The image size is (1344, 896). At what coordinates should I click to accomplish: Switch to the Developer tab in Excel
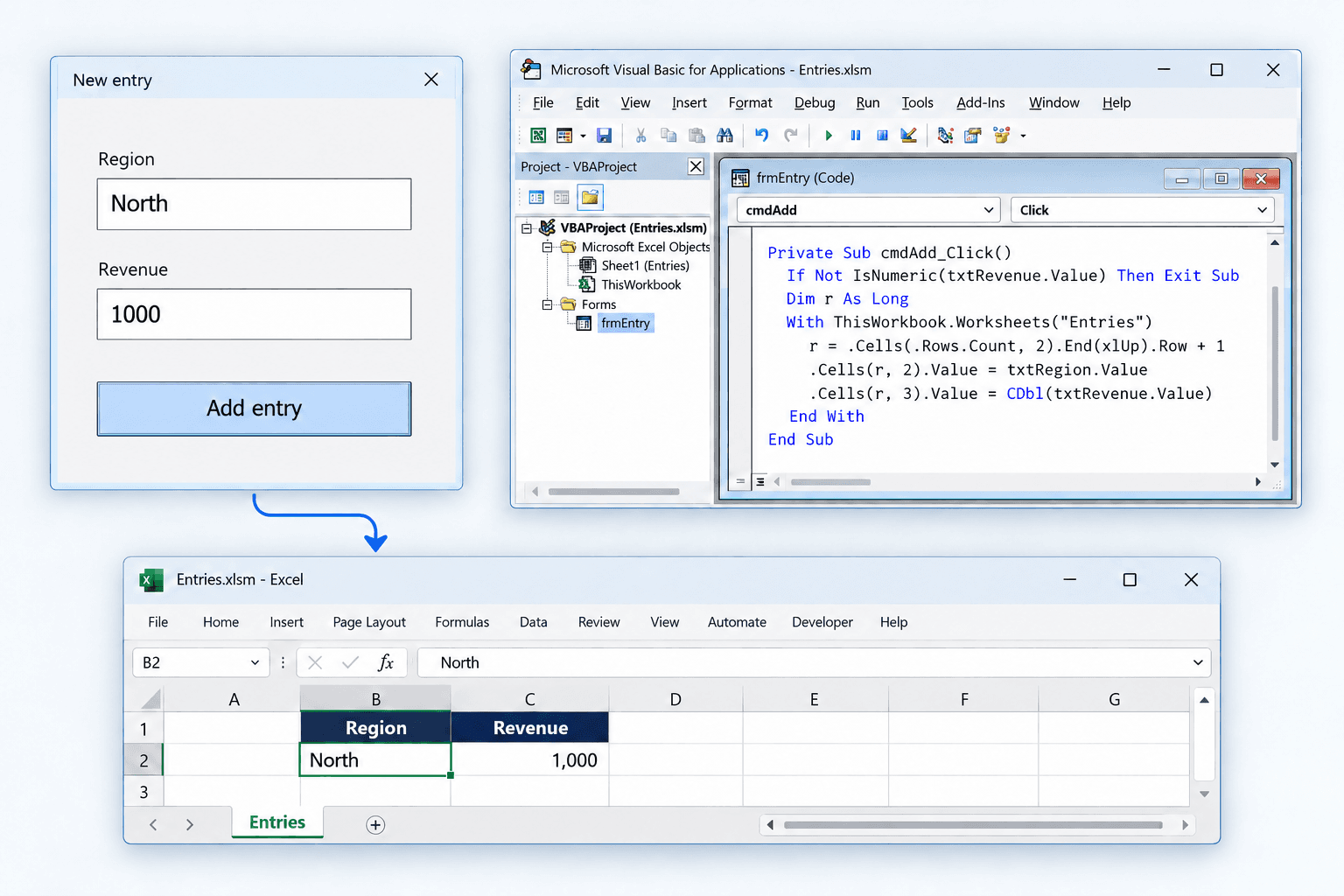pyautogui.click(x=822, y=622)
